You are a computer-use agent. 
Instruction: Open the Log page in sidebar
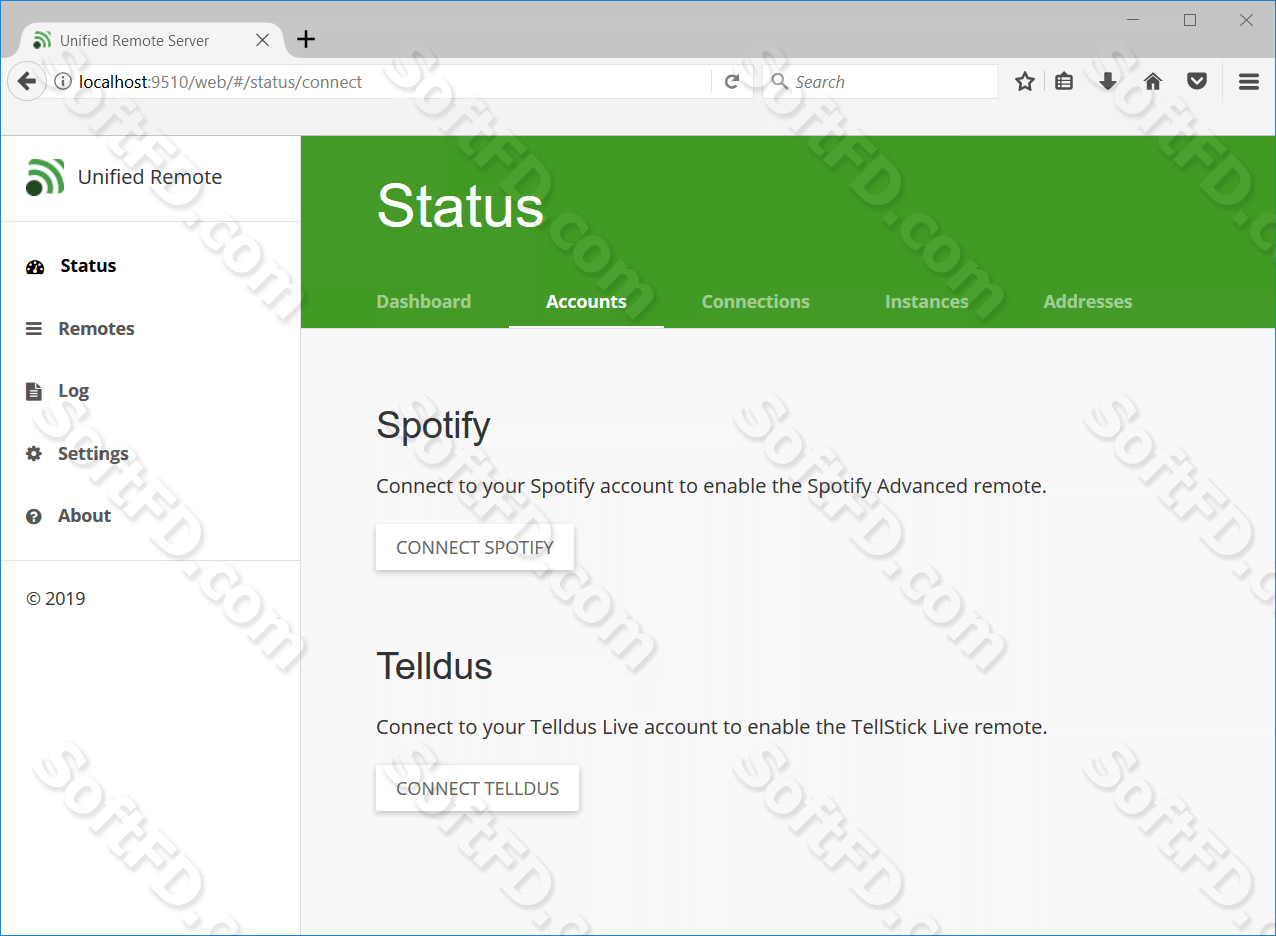pos(73,391)
